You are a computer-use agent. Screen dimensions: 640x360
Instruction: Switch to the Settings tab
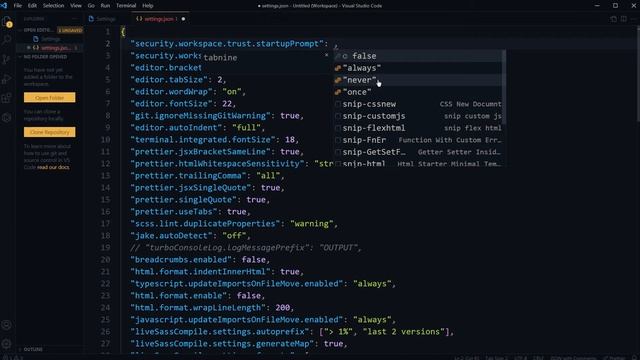pos(105,19)
